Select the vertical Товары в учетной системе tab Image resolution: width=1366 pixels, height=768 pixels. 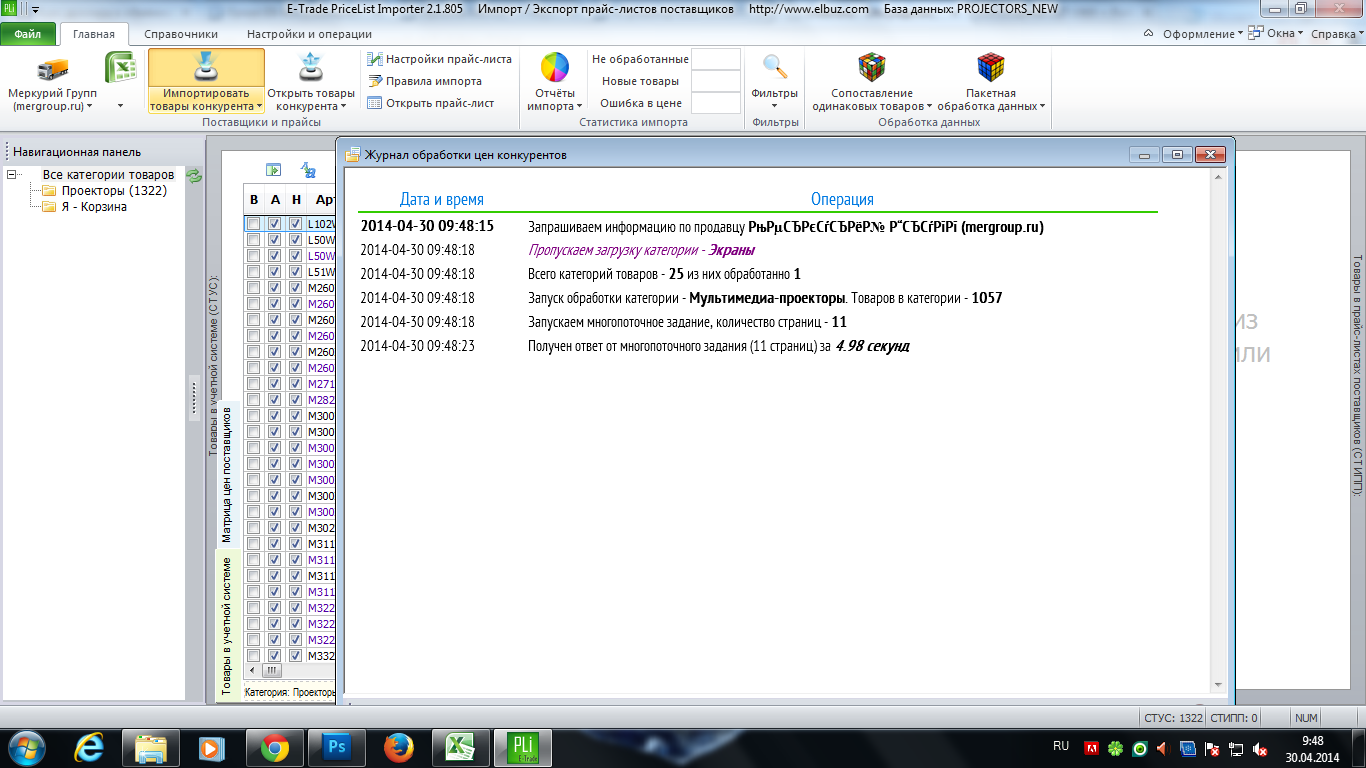pyautogui.click(x=227, y=626)
